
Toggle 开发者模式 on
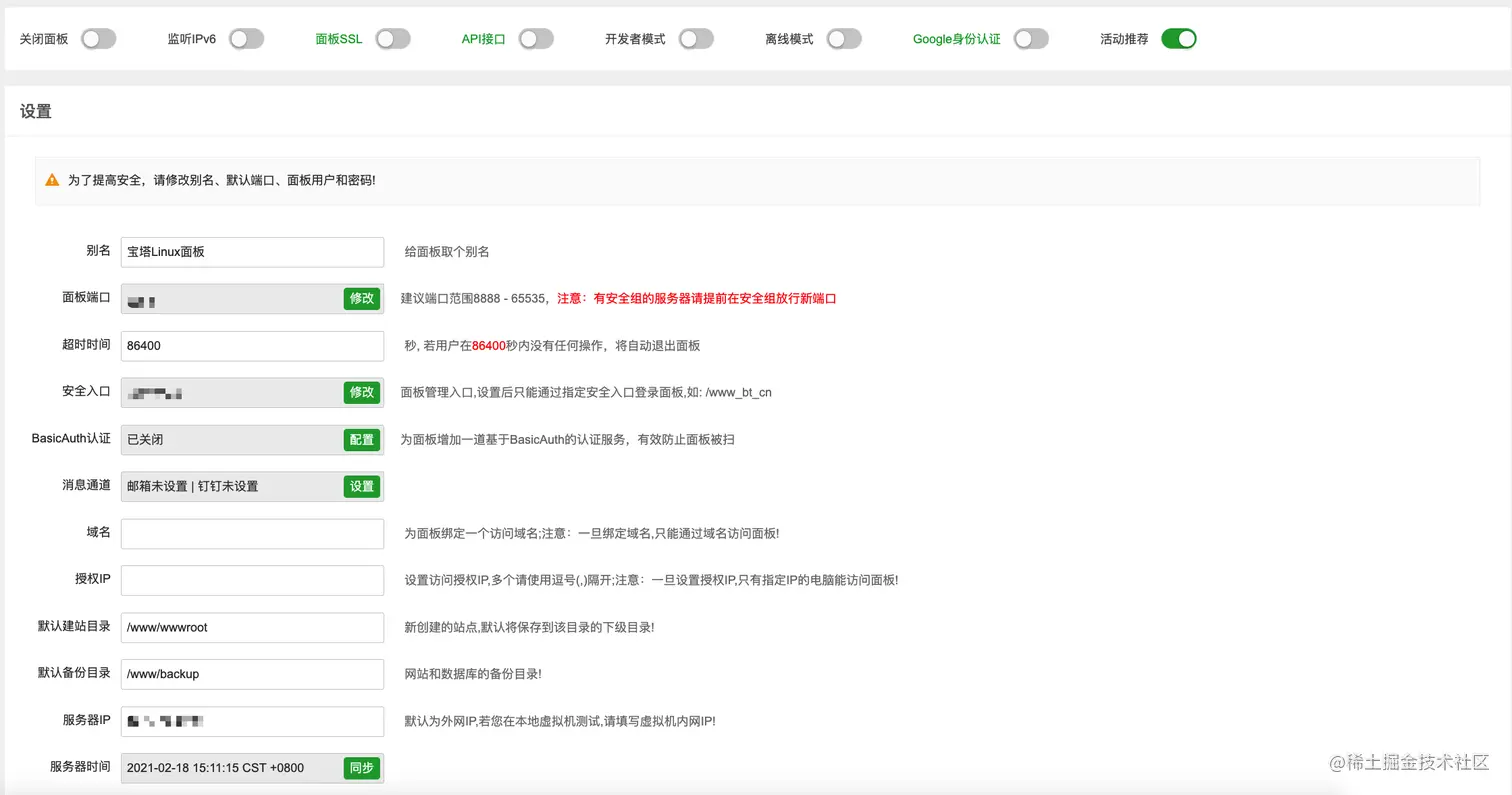click(697, 36)
